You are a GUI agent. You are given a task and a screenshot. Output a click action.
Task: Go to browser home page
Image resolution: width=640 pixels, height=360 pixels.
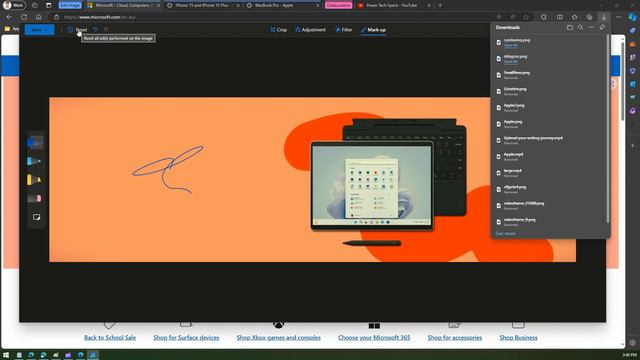(38, 17)
